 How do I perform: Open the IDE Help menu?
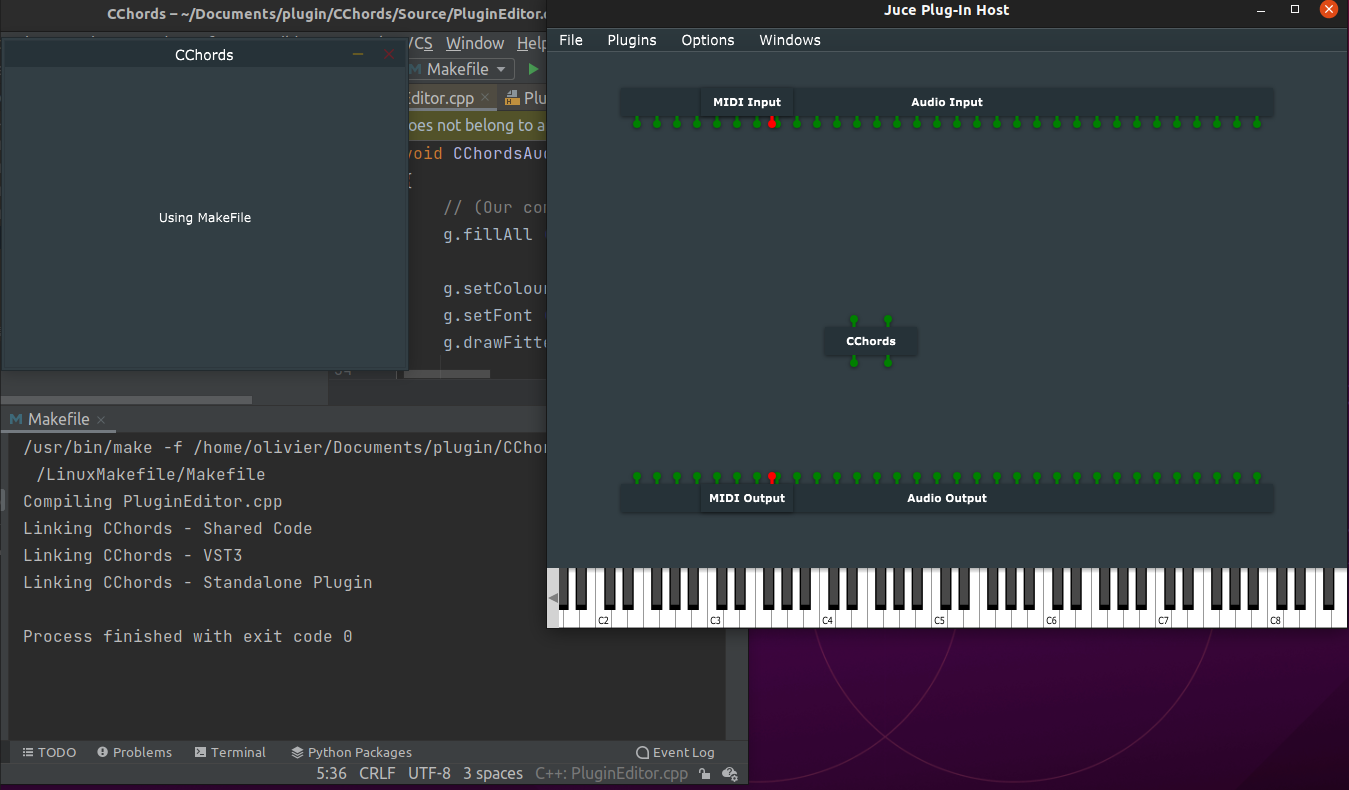tap(531, 43)
